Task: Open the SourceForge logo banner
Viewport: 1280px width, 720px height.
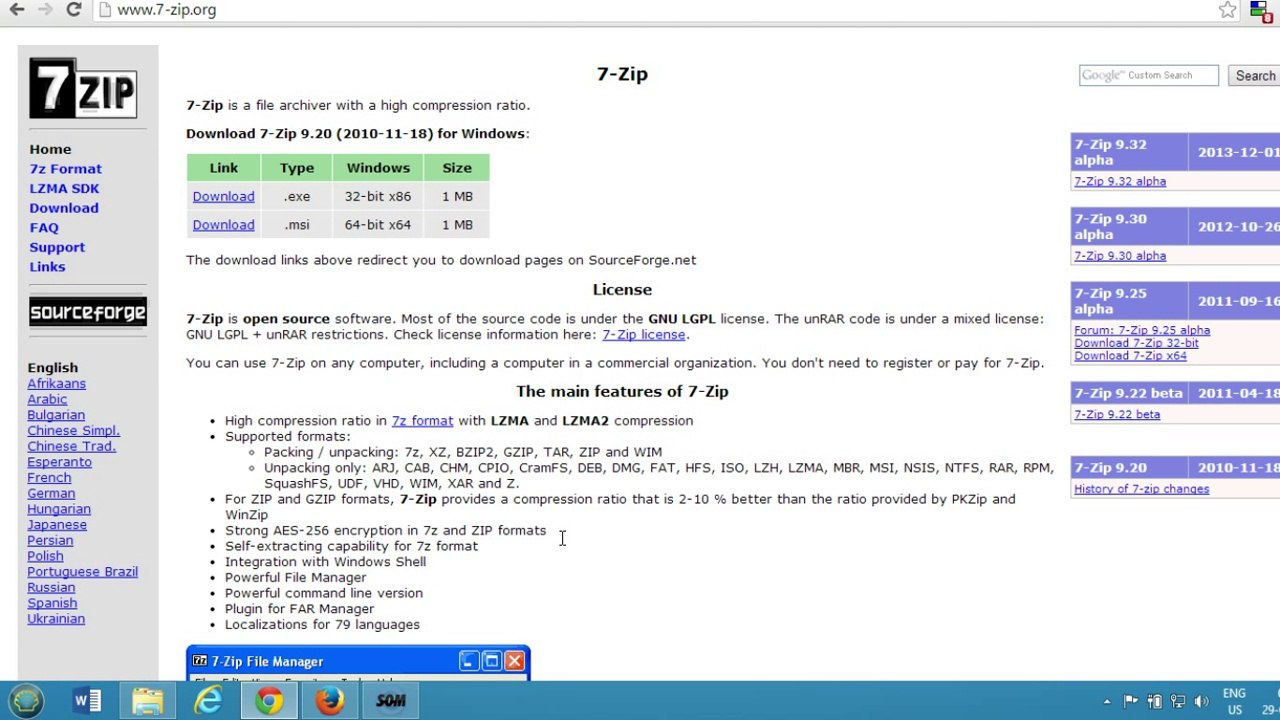Action: pyautogui.click(x=88, y=312)
